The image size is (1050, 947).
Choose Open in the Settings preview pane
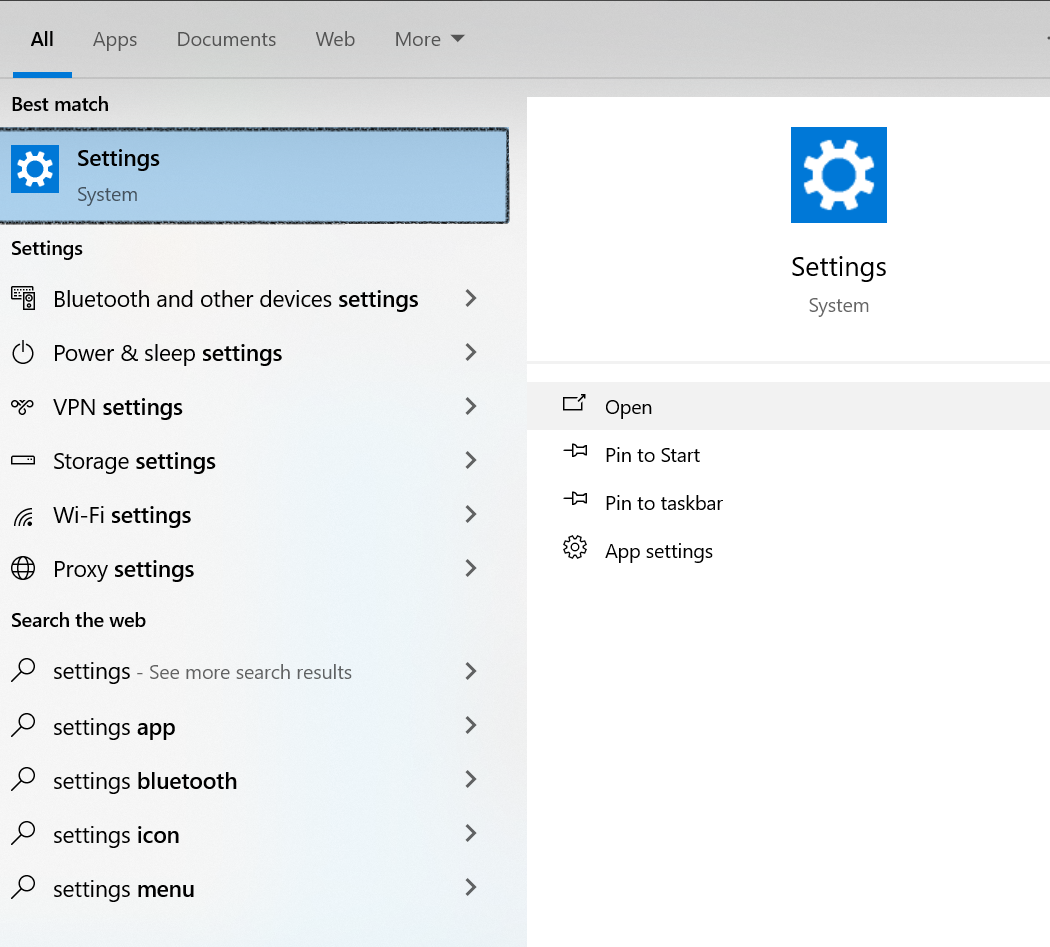click(x=788, y=406)
